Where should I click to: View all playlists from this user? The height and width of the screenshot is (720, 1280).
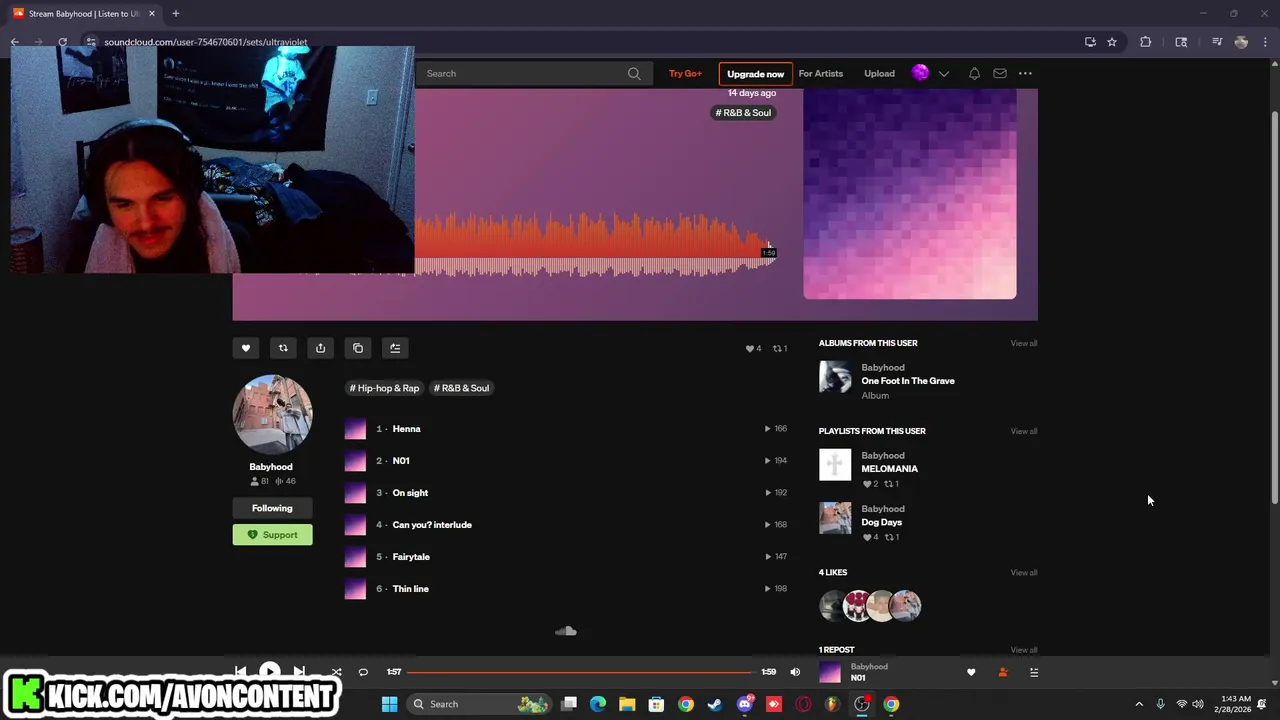coord(1023,431)
